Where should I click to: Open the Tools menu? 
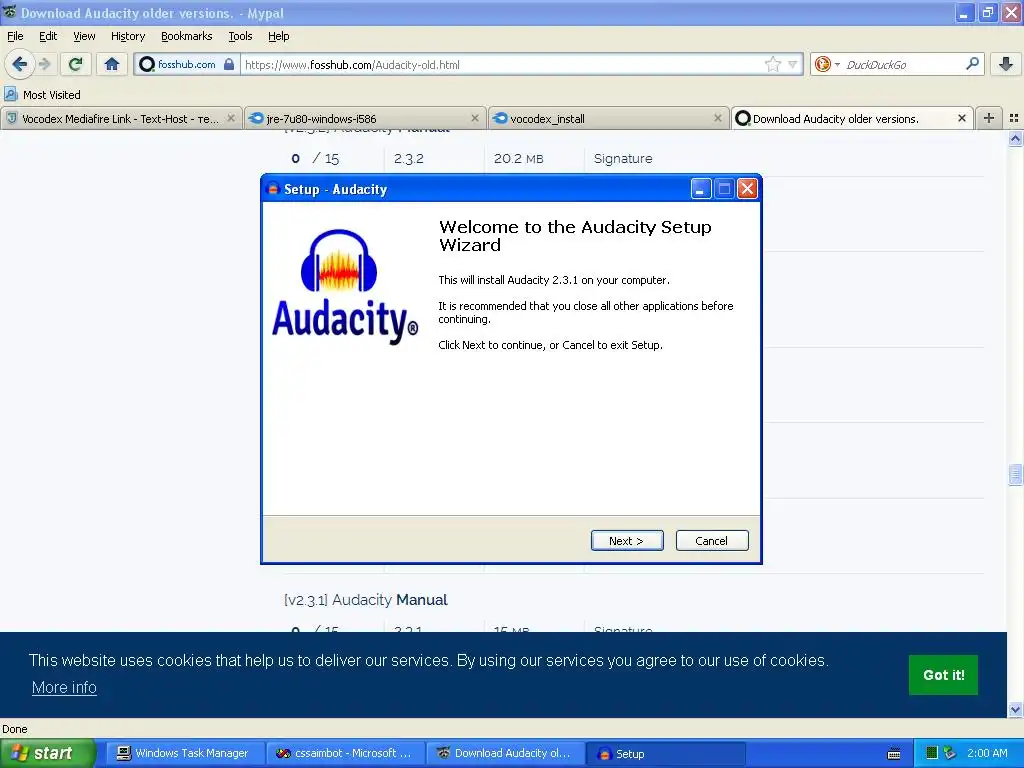(x=240, y=36)
